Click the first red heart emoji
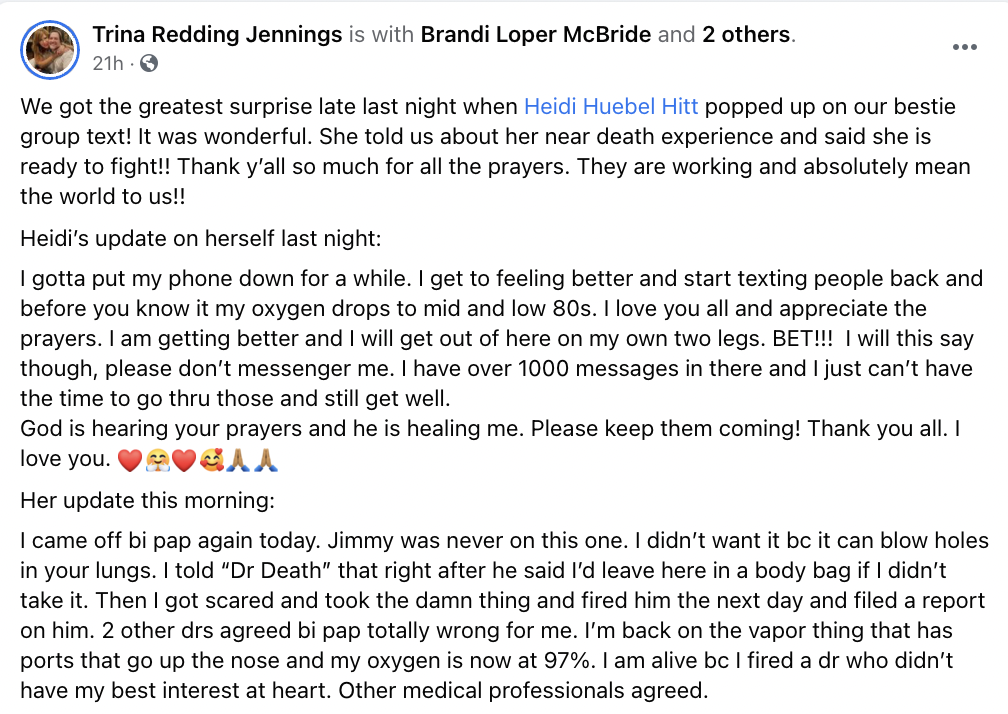Screen dimensions: 1008x714 (x=130, y=460)
